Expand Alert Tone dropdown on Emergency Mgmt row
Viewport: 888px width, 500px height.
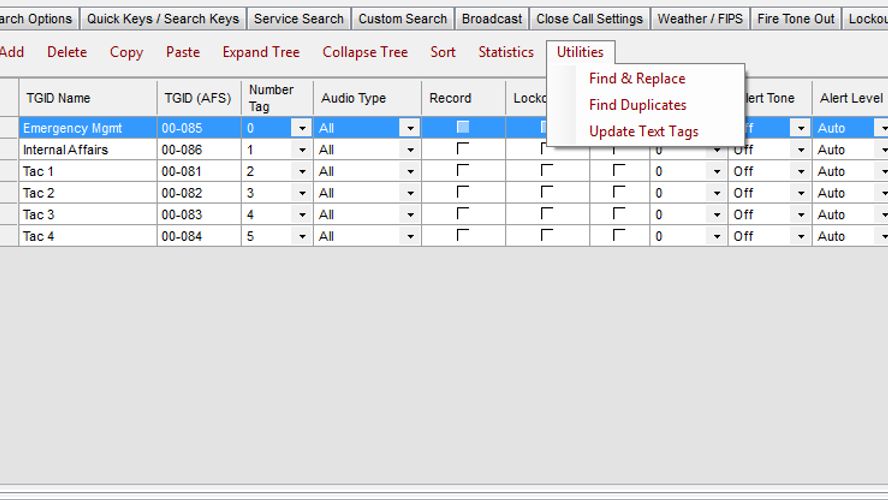click(x=801, y=128)
